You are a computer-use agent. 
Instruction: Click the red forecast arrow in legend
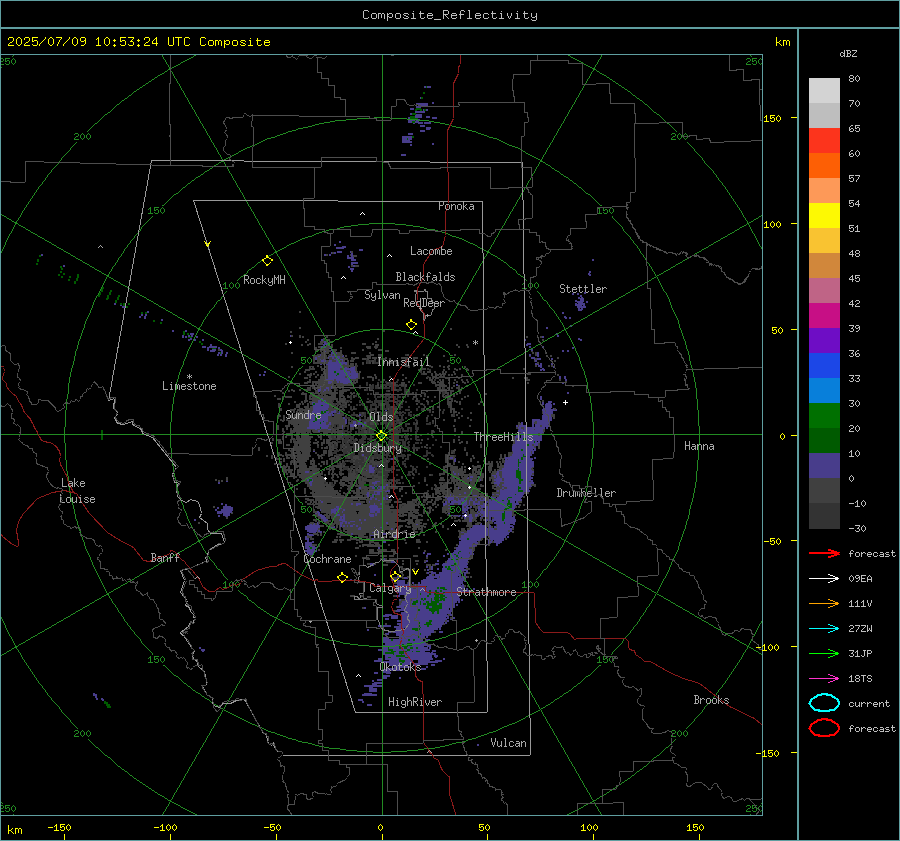[x=824, y=553]
